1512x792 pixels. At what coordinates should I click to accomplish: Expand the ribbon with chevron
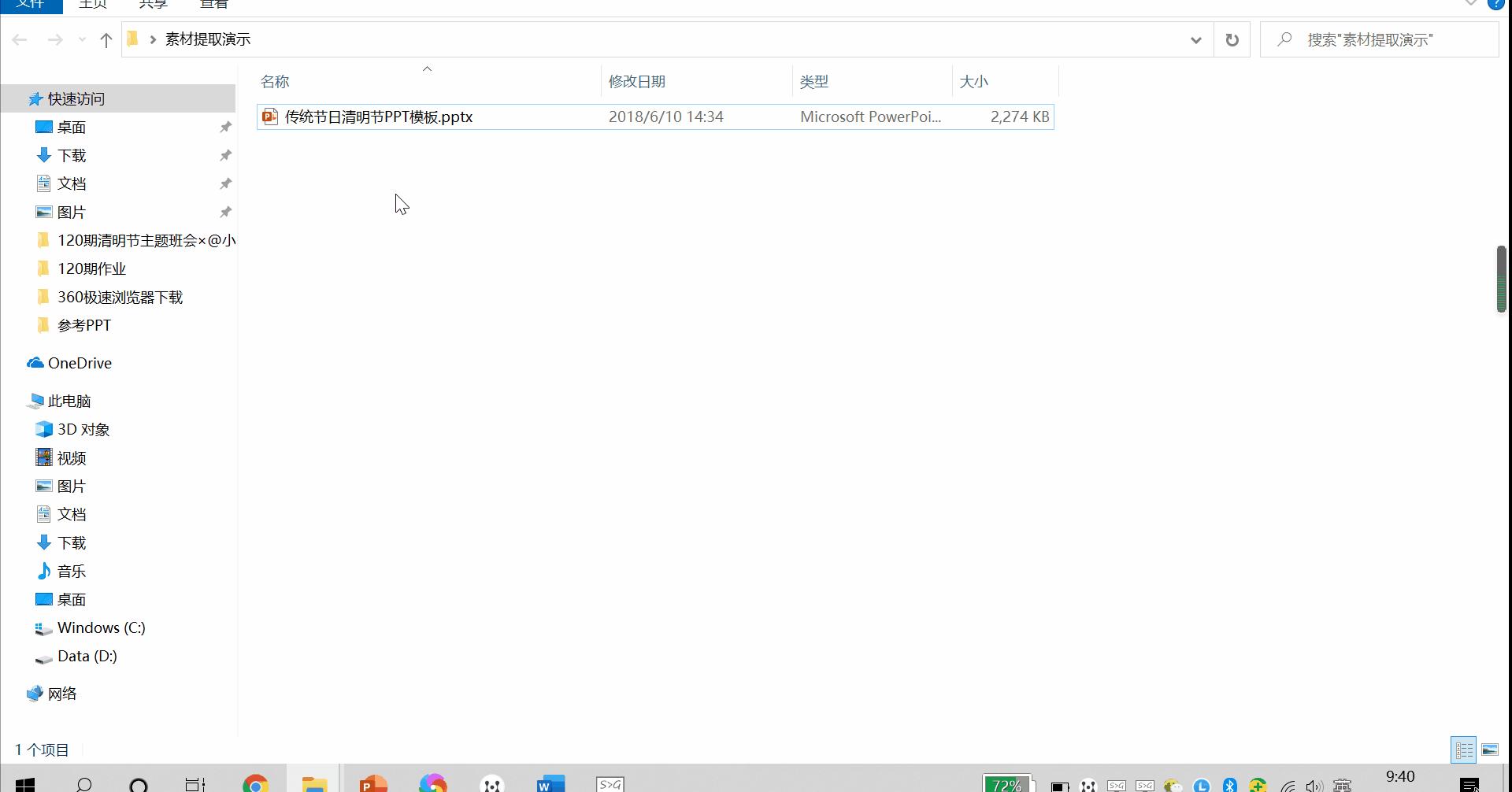click(x=1470, y=4)
